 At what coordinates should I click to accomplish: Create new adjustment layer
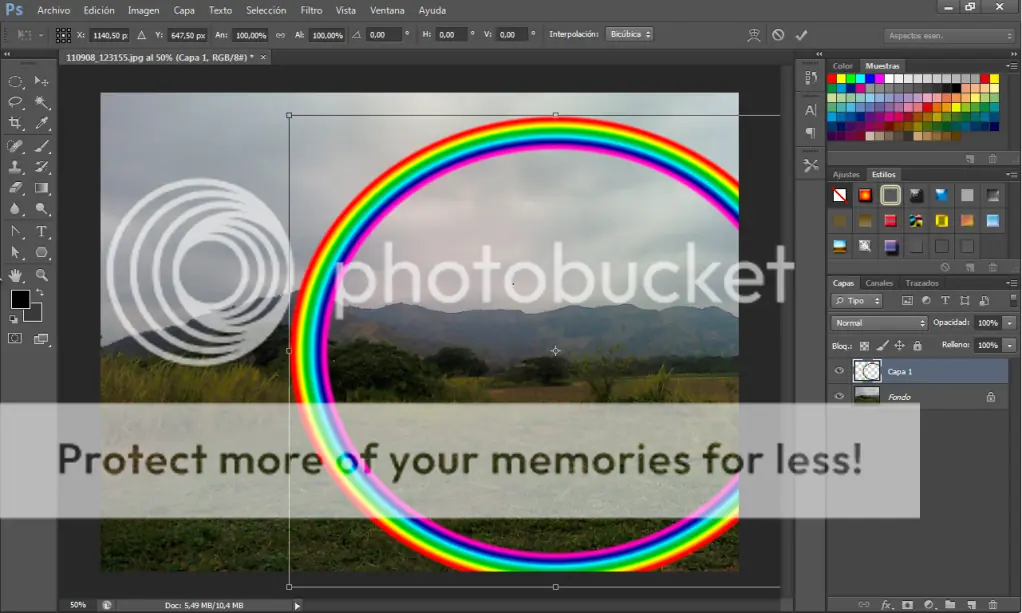[929, 605]
